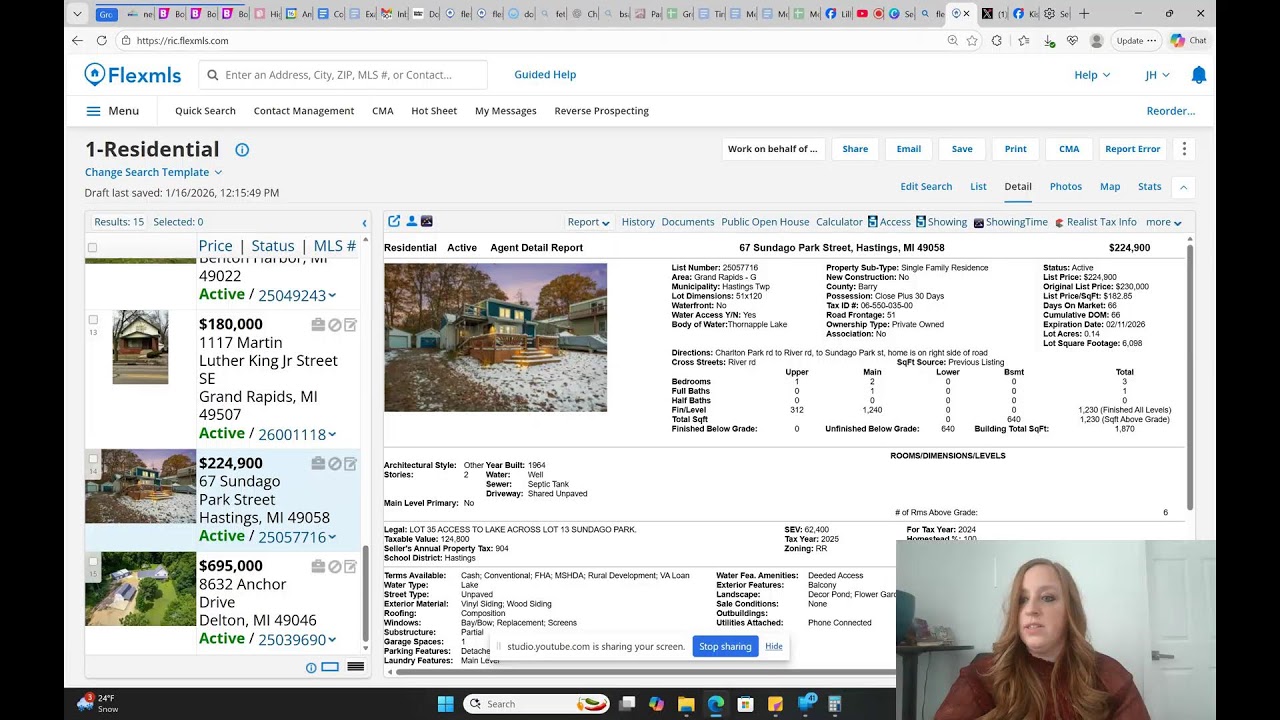Collapse the results list panel arrow
The height and width of the screenshot is (720, 1280).
364,223
